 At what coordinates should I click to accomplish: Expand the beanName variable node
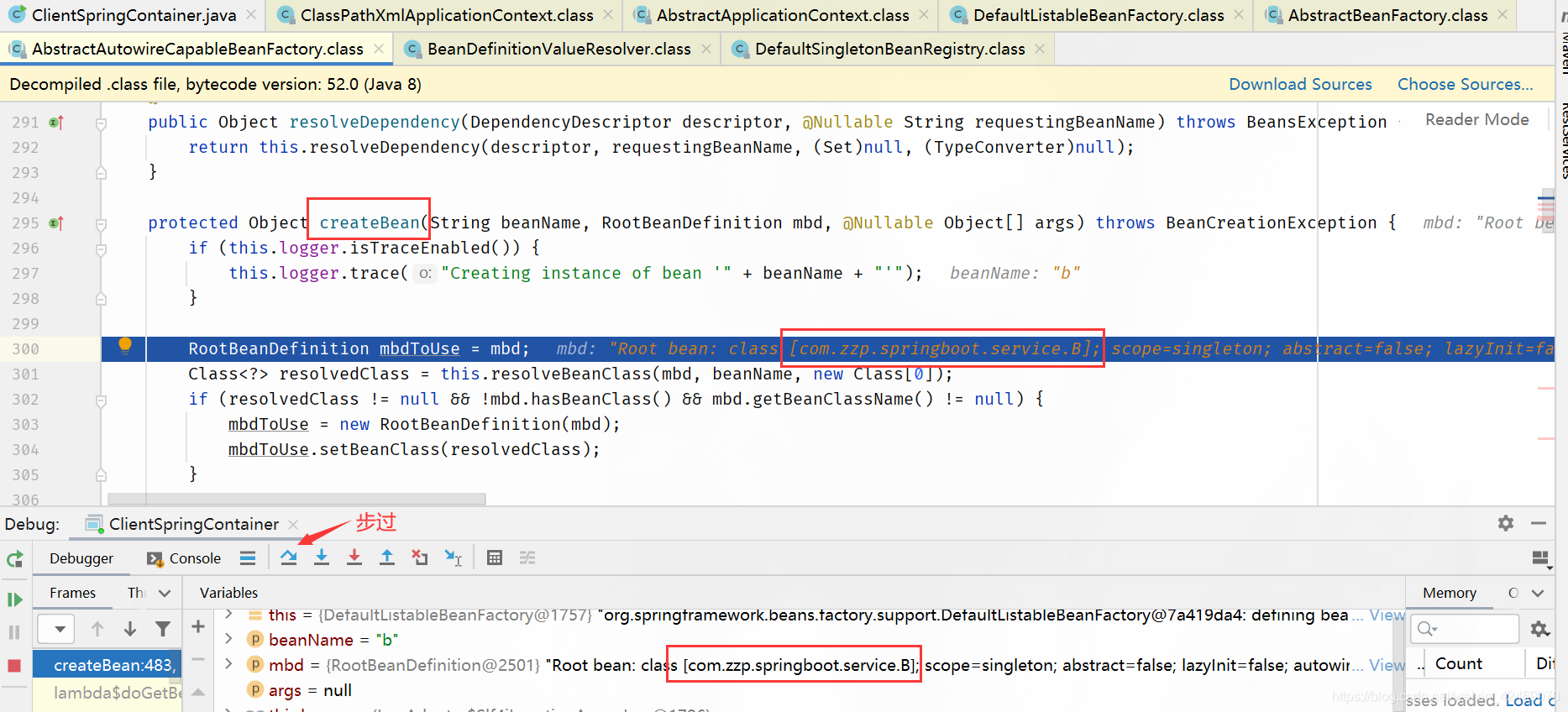(x=228, y=640)
